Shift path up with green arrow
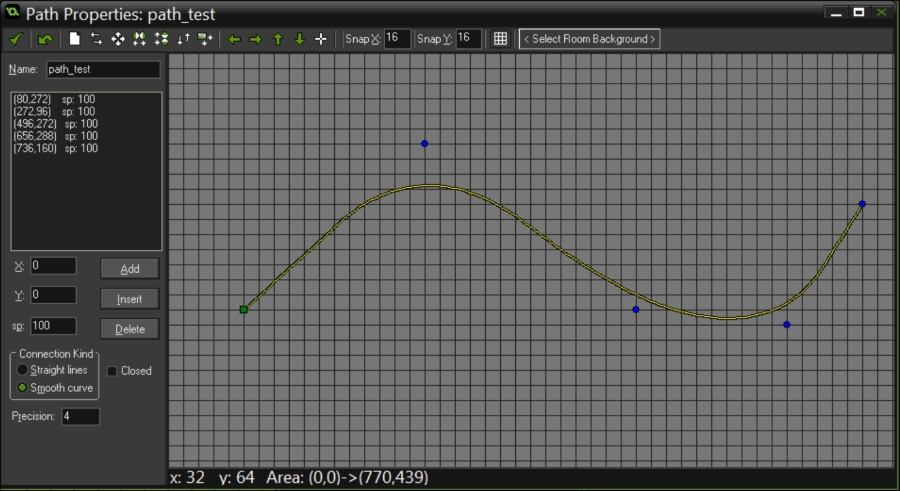This screenshot has height=491, width=900. click(x=278, y=39)
